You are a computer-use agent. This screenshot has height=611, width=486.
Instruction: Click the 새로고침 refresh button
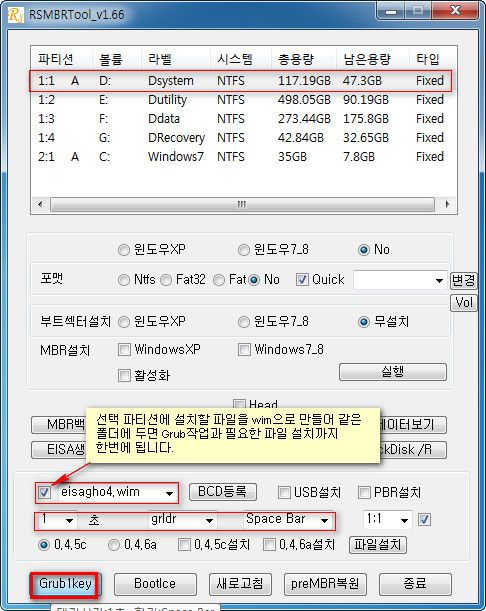(x=240, y=584)
